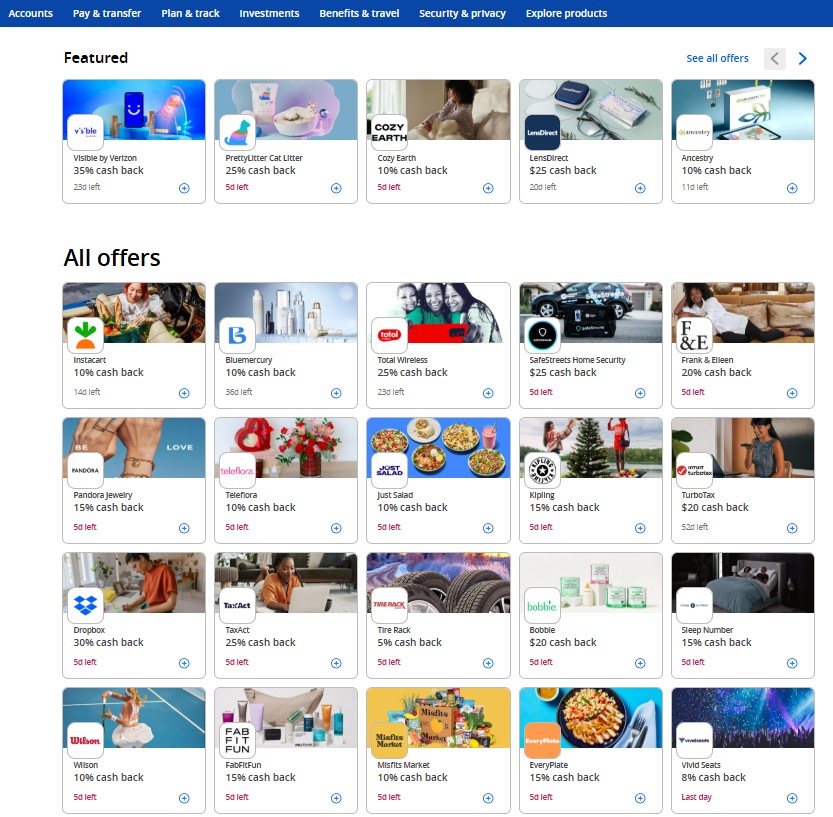Viewport: 833px width, 817px height.
Task: Add the Bobbie offer plus icon
Action: click(x=640, y=663)
